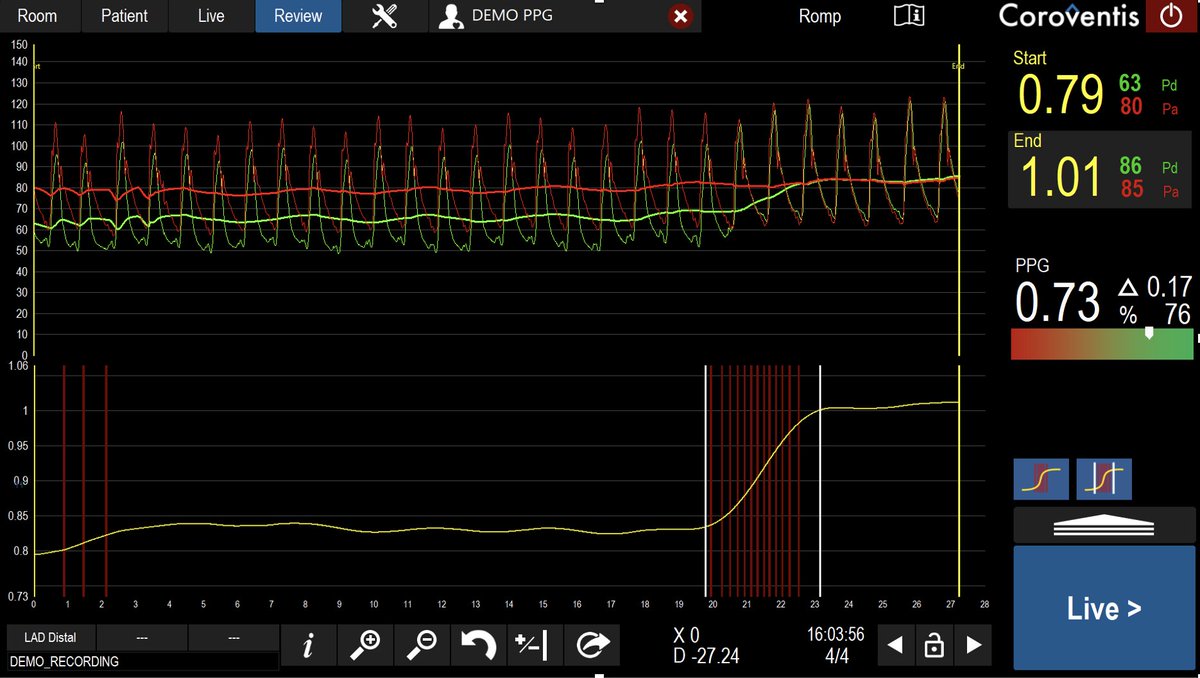Click the PPG red-green color scale marker
This screenshot has height=678, width=1200.
tap(1148, 333)
